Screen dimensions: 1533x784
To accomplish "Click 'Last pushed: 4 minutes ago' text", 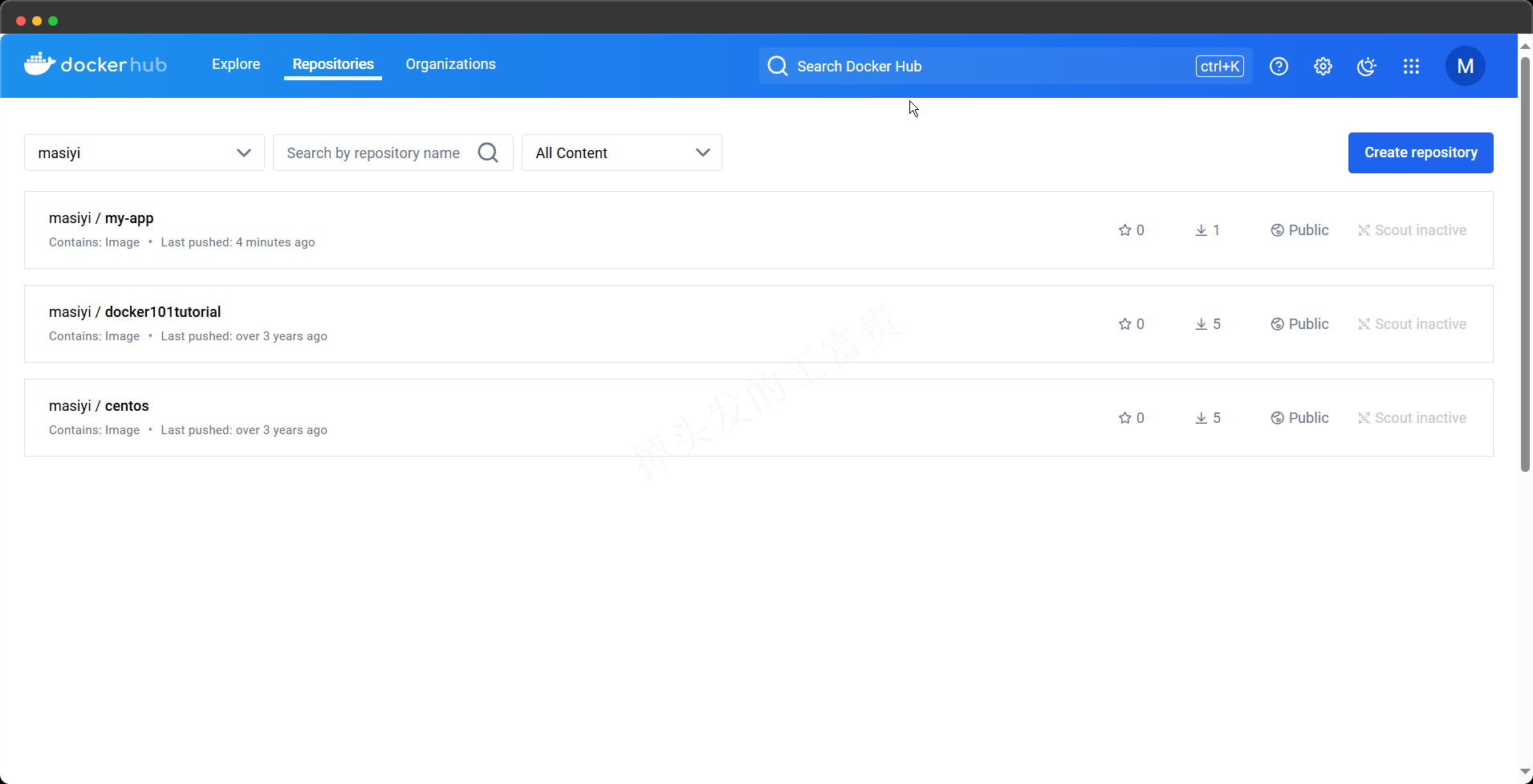I will point(238,242).
